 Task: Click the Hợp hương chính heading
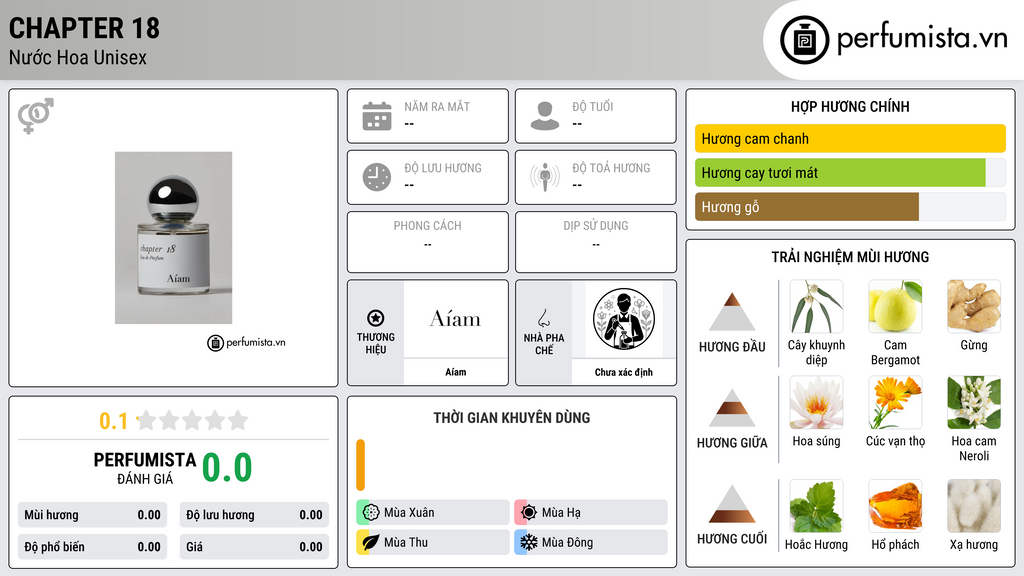pos(850,106)
